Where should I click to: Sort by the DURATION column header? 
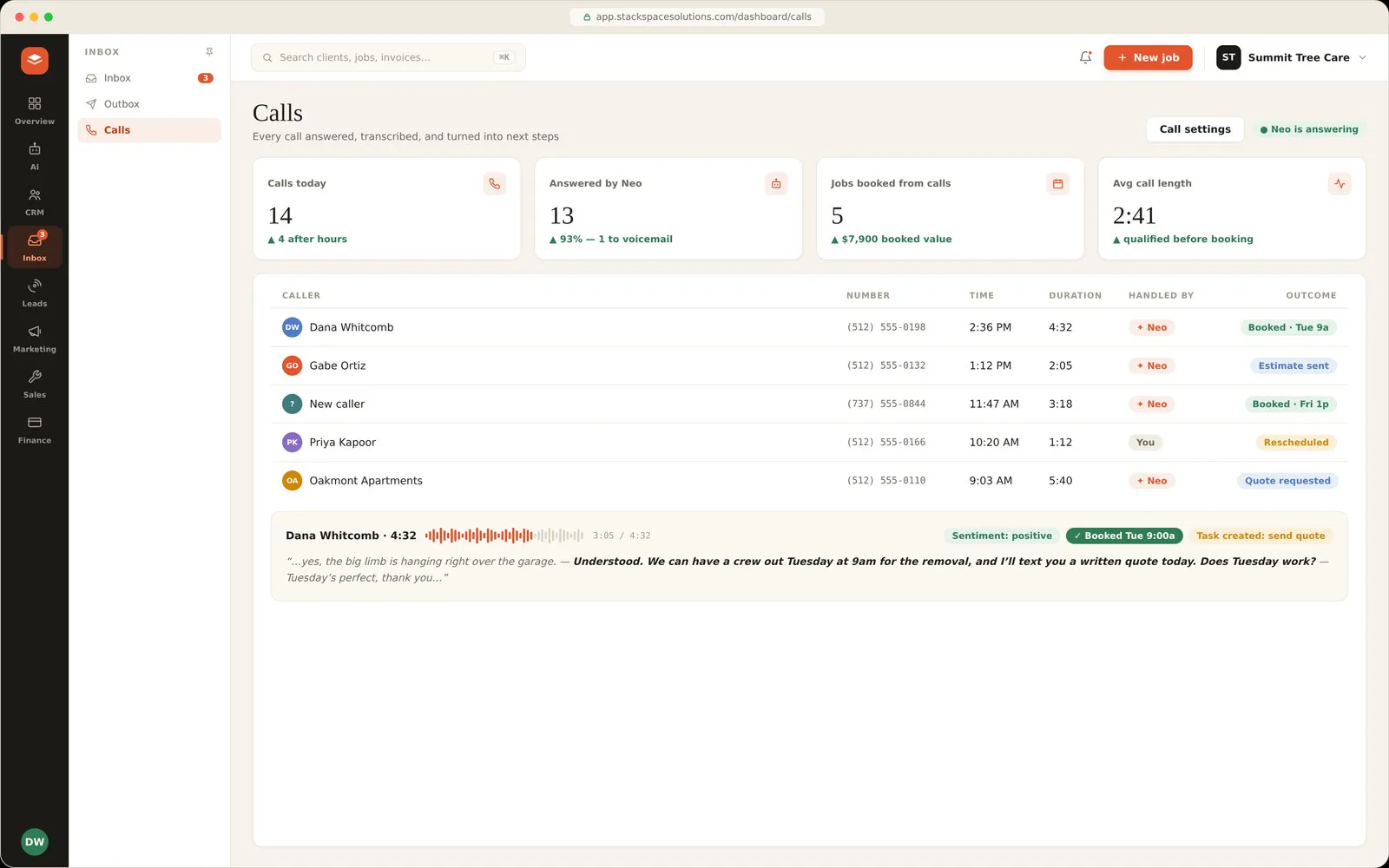1075,295
